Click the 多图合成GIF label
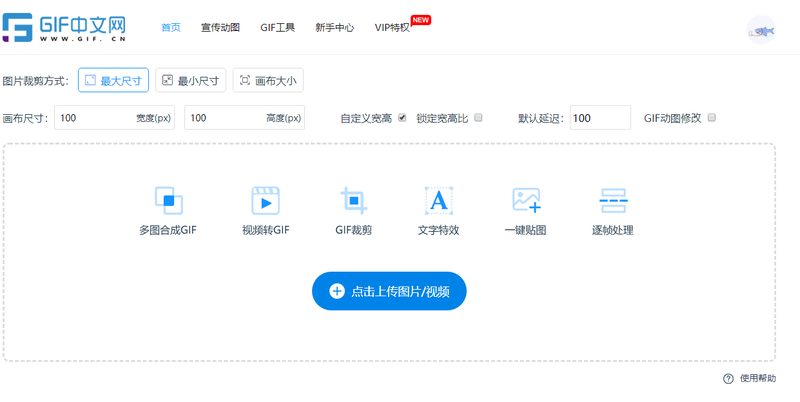The width and height of the screenshot is (800, 402). pyautogui.click(x=168, y=230)
